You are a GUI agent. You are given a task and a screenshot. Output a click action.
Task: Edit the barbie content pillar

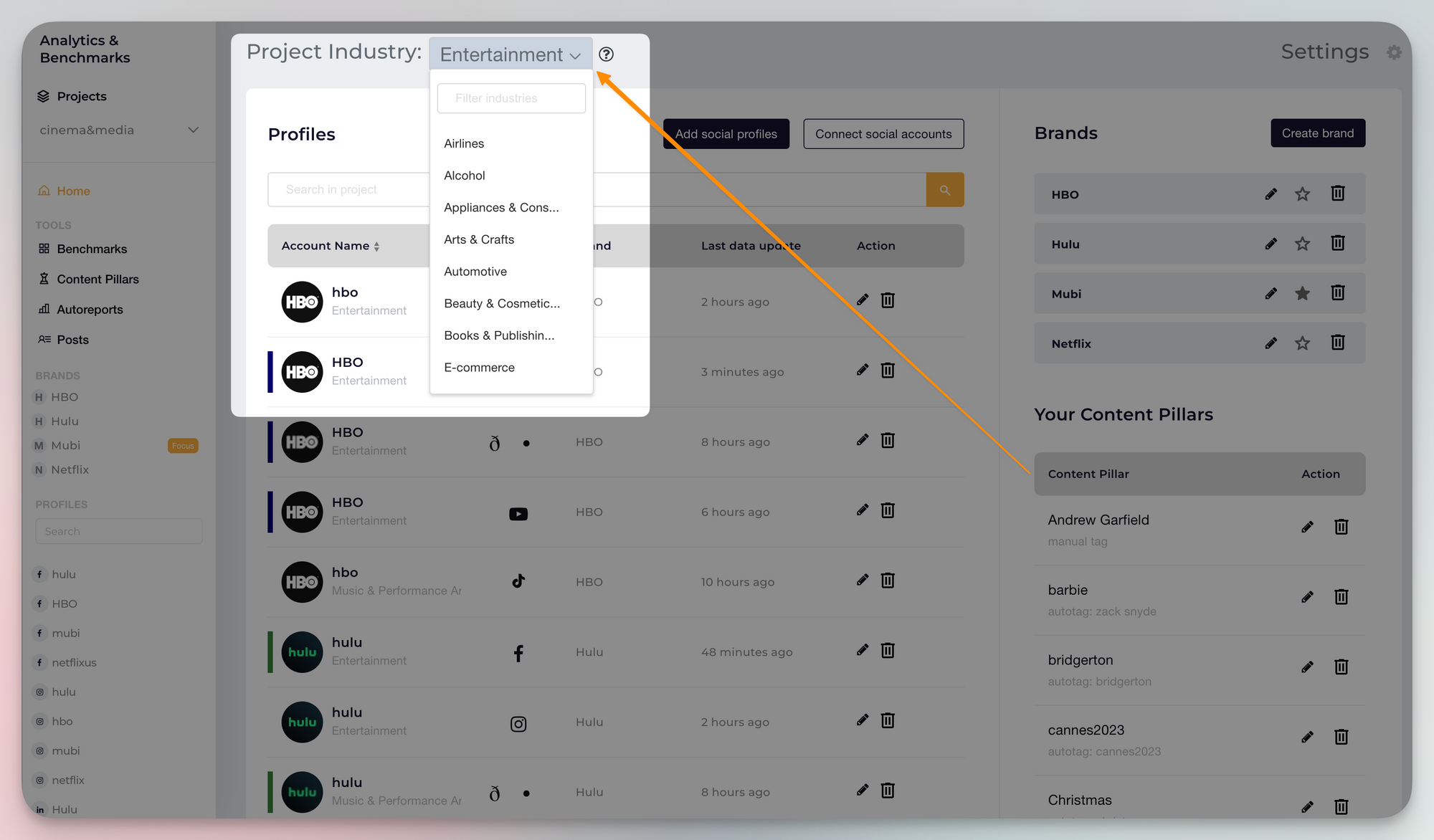(x=1307, y=597)
